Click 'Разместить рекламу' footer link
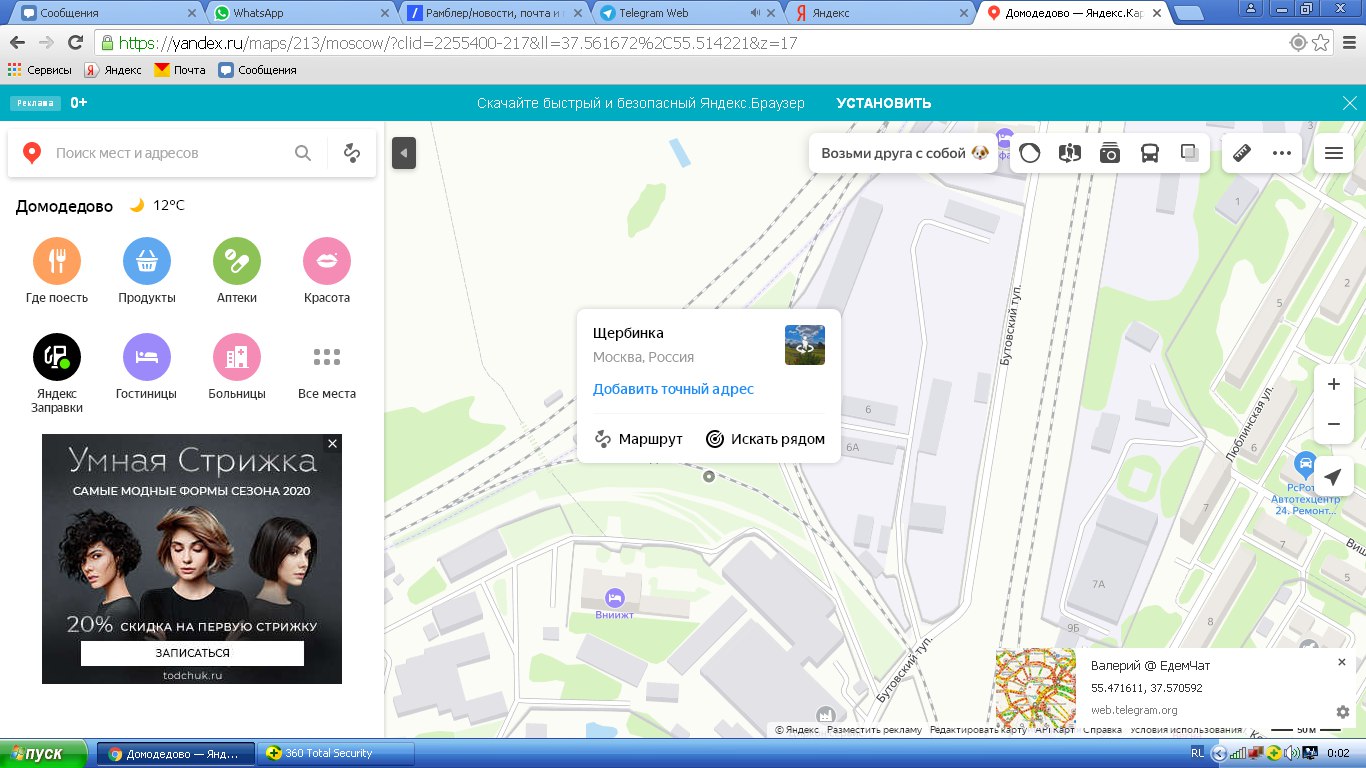The width and height of the screenshot is (1366, 768). [x=874, y=730]
